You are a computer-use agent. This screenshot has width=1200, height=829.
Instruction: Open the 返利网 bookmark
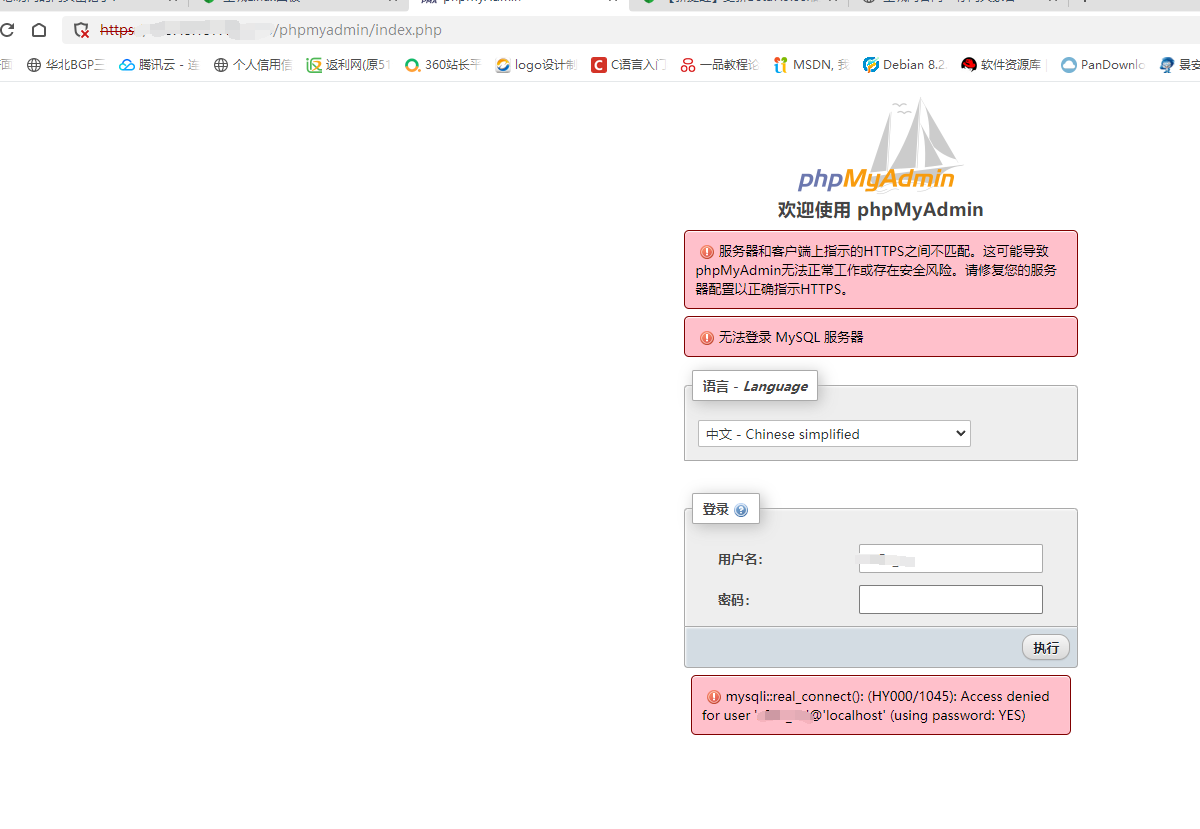(347, 65)
